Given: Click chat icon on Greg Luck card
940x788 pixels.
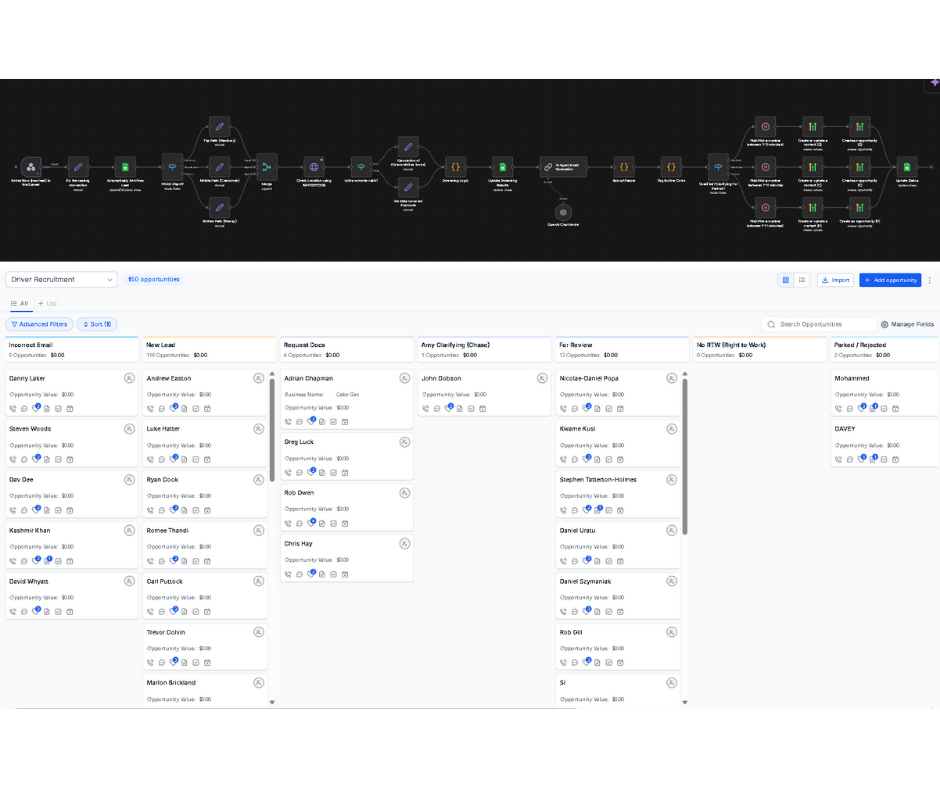Looking at the screenshot, I should click(x=299, y=472).
